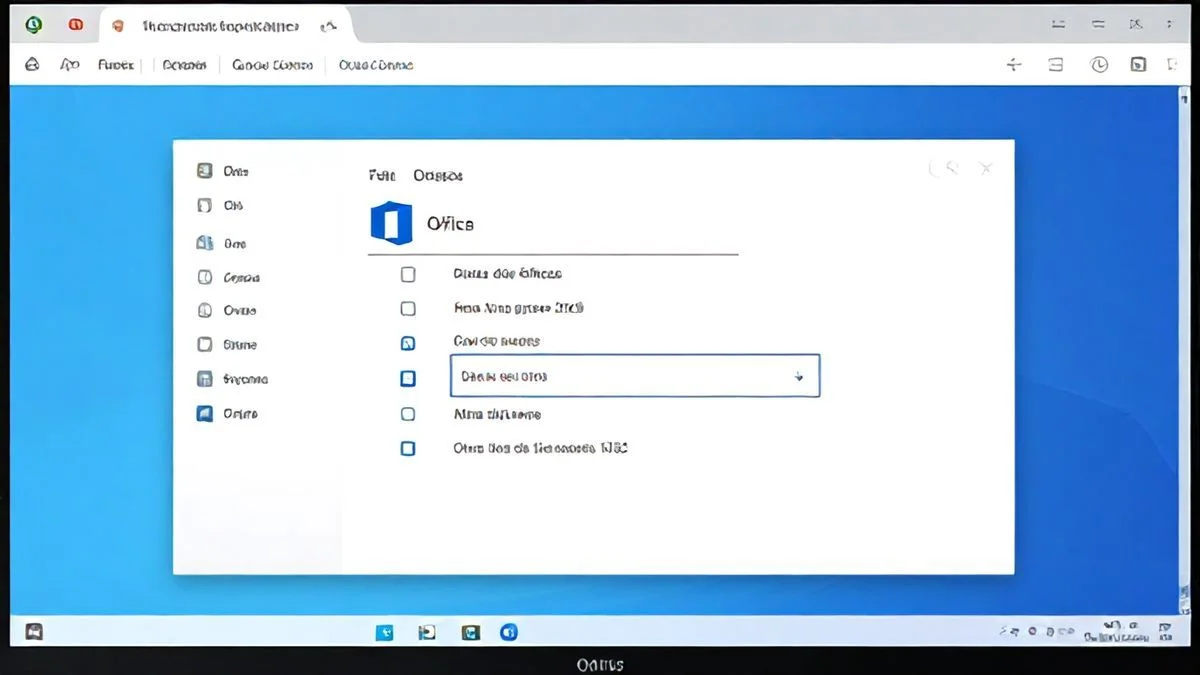Enable the bottom checkbox in the list
Viewport: 1200px width, 675px height.
pos(408,448)
